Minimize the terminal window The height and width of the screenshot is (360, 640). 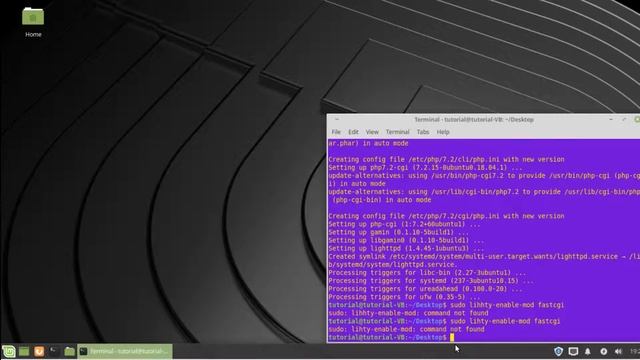click(611, 119)
